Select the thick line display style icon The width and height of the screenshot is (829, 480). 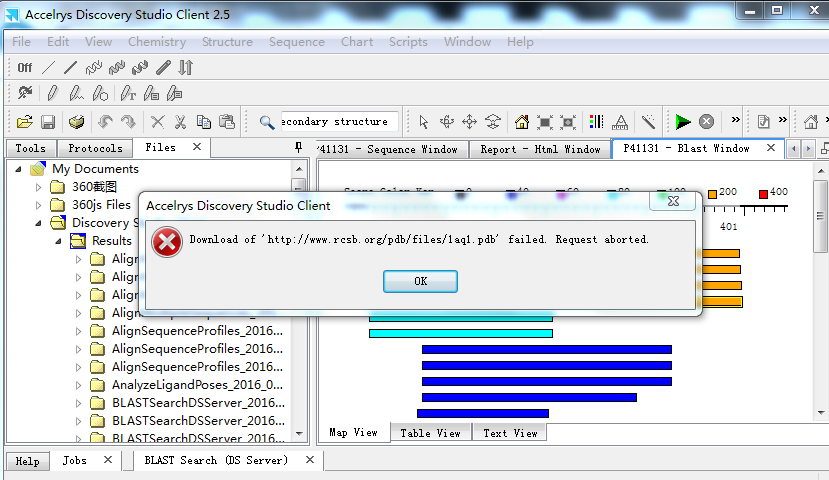(x=70, y=68)
